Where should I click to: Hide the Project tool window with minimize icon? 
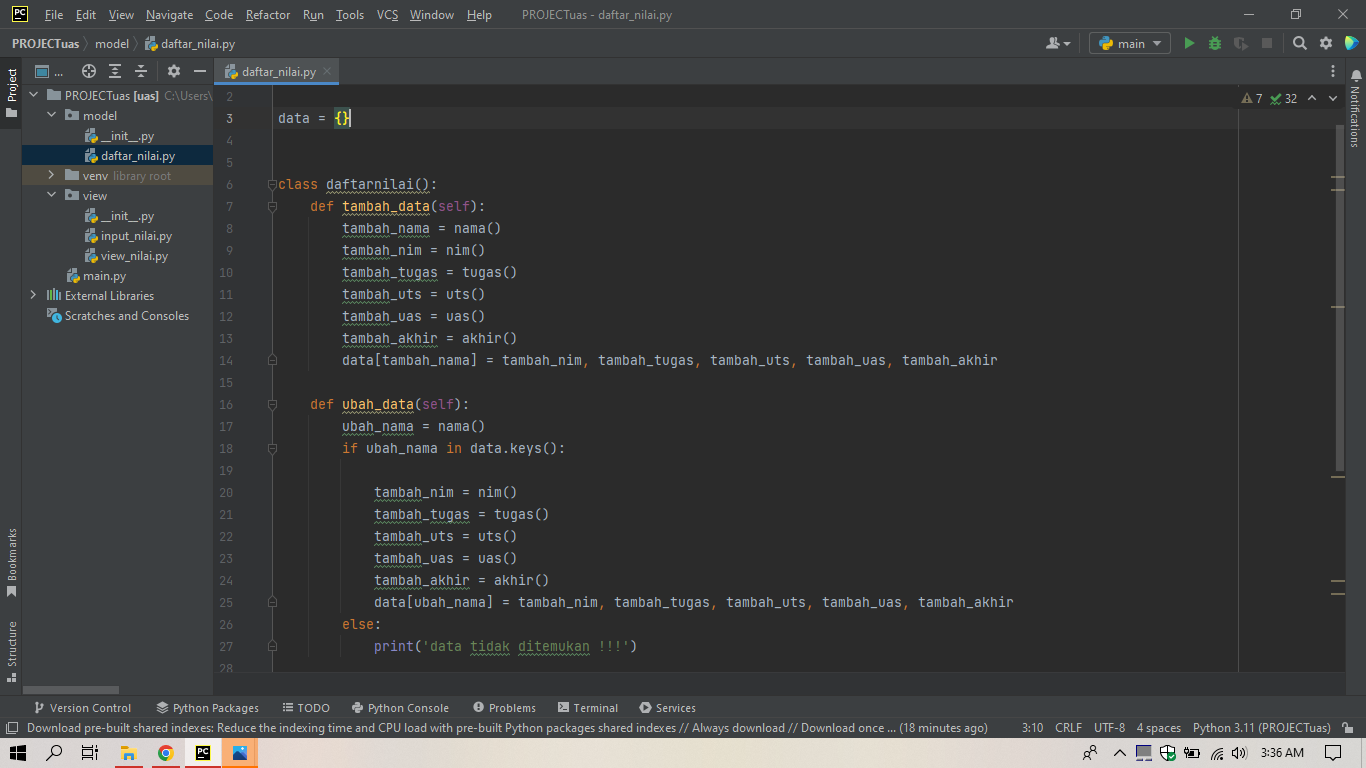click(x=199, y=71)
